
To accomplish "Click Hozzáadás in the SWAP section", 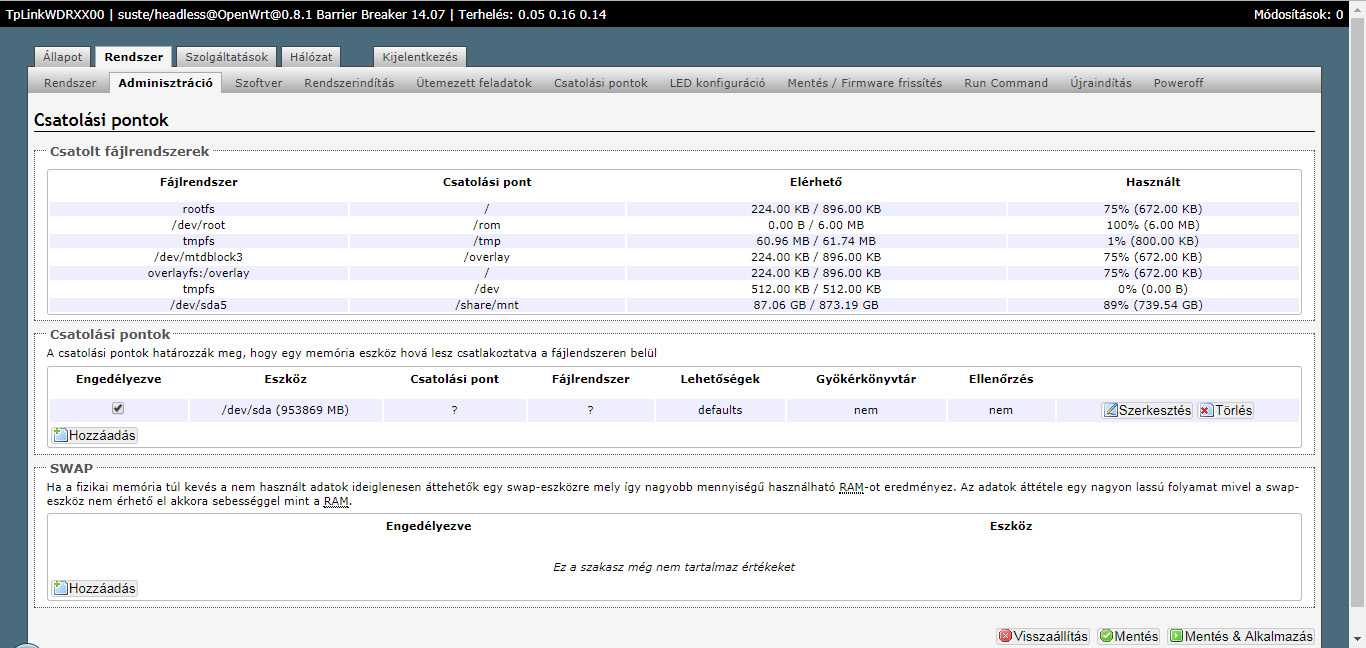I will (x=94, y=588).
